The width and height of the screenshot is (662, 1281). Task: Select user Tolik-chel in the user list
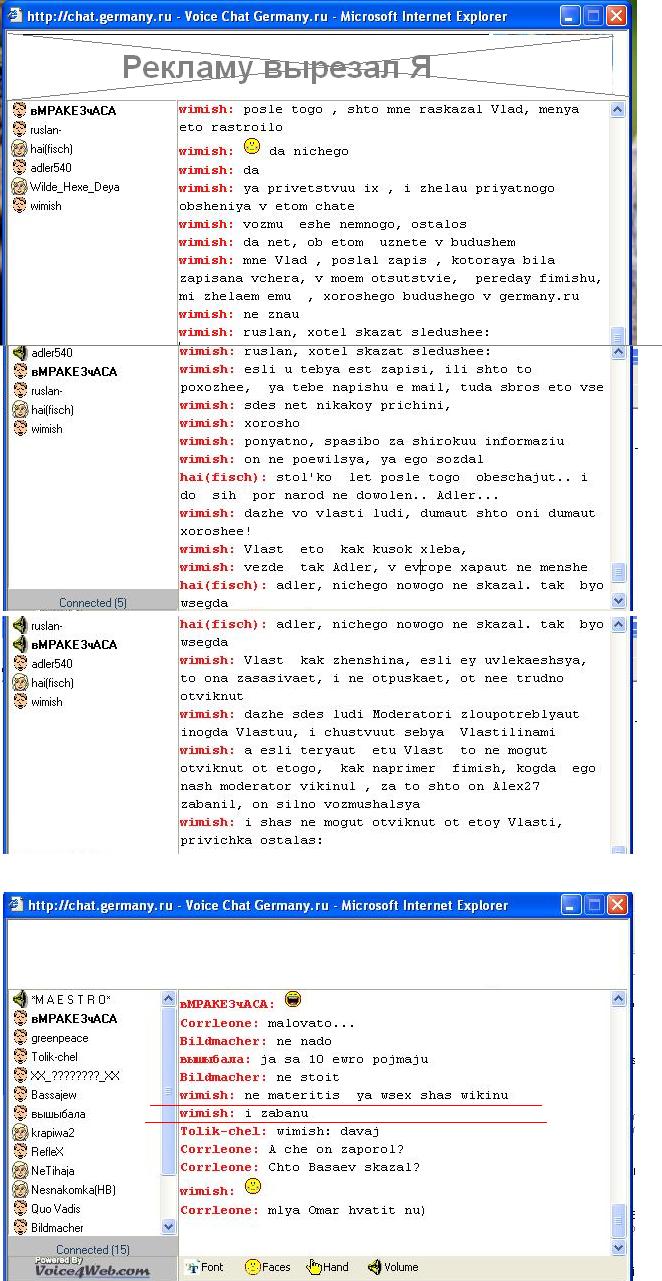tap(54, 1057)
